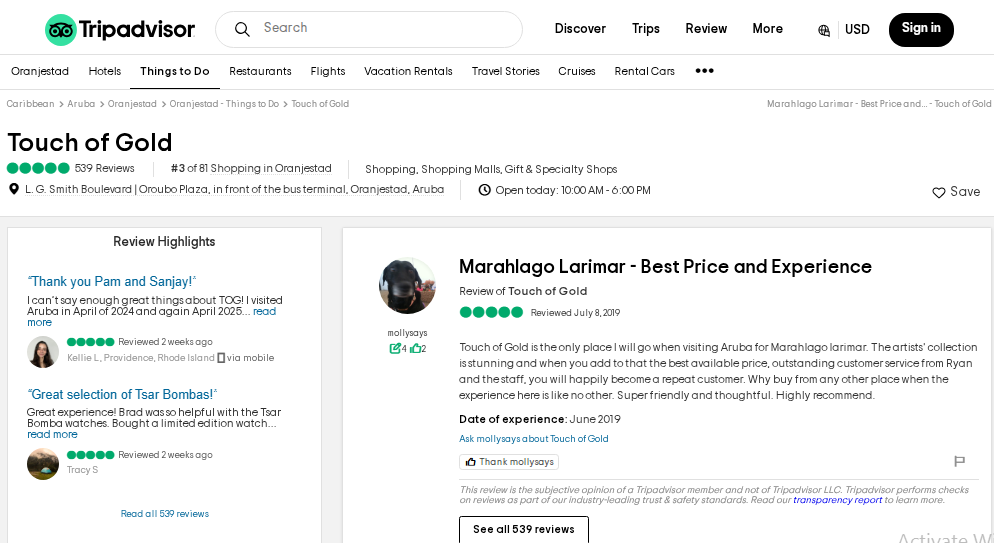Open the More menu
Screen dimensions: 994x543
[x=767, y=29]
